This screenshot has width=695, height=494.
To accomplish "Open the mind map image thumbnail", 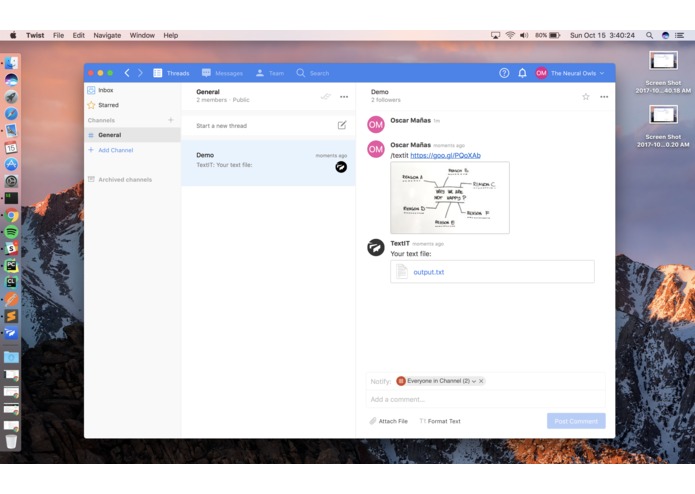I will (x=450, y=198).
